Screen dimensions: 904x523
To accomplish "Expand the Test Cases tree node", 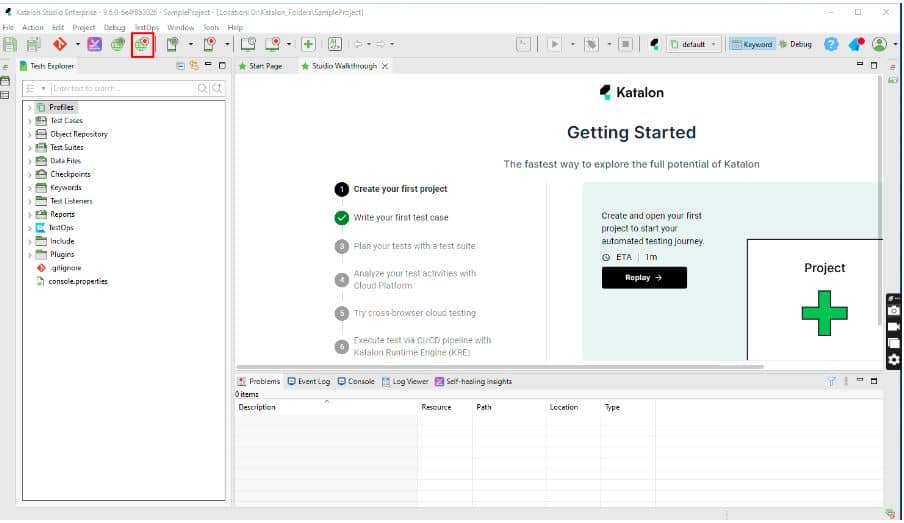I will point(29,121).
